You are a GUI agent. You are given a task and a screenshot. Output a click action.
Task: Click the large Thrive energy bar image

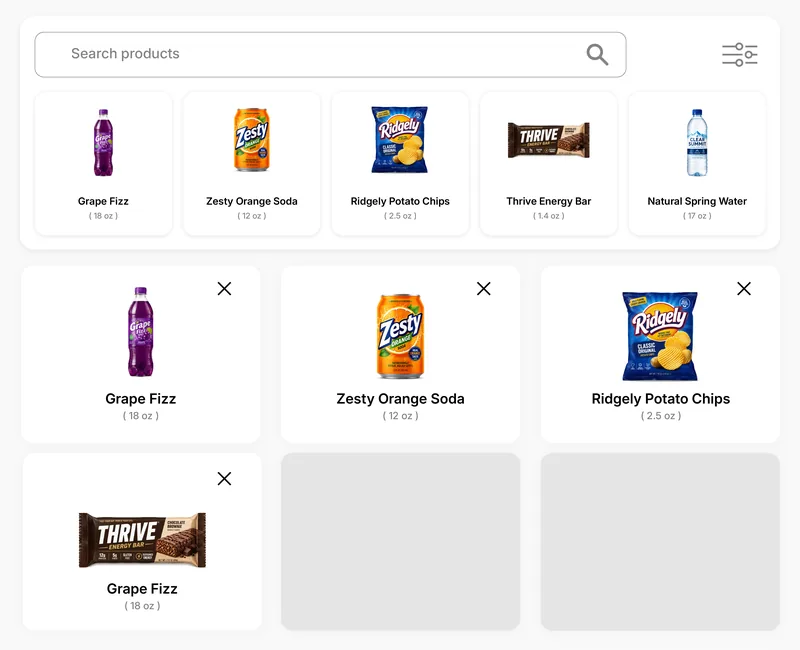click(x=142, y=540)
